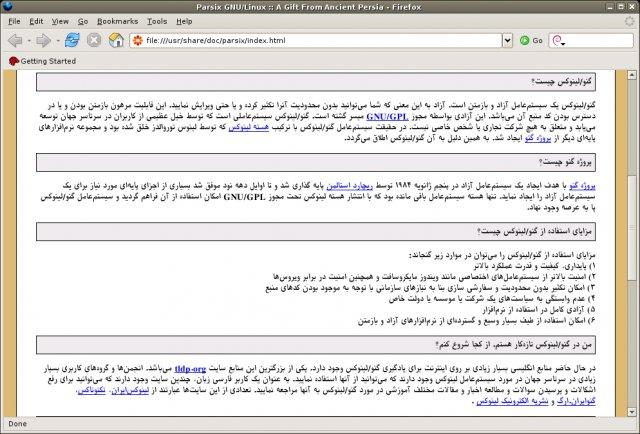The image size is (640, 434).
Task: Reload the current page
Action: [72, 41]
